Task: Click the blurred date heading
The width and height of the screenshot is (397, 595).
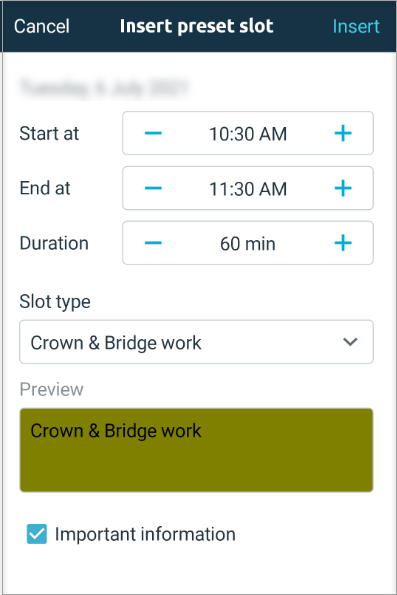Action: (104, 88)
